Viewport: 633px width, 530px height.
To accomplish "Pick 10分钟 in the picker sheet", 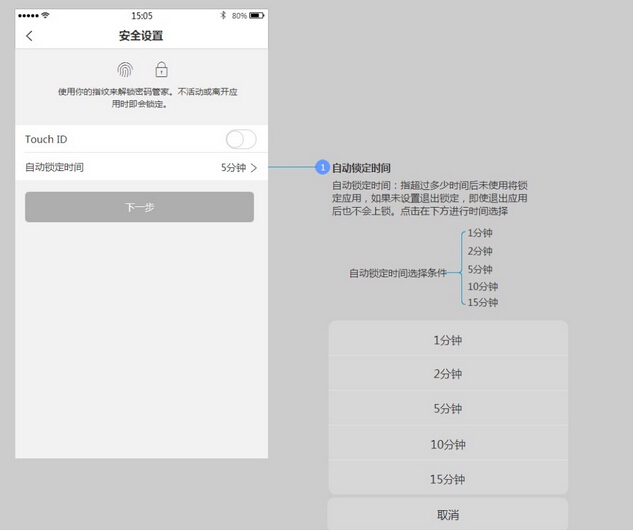I will tap(448, 444).
